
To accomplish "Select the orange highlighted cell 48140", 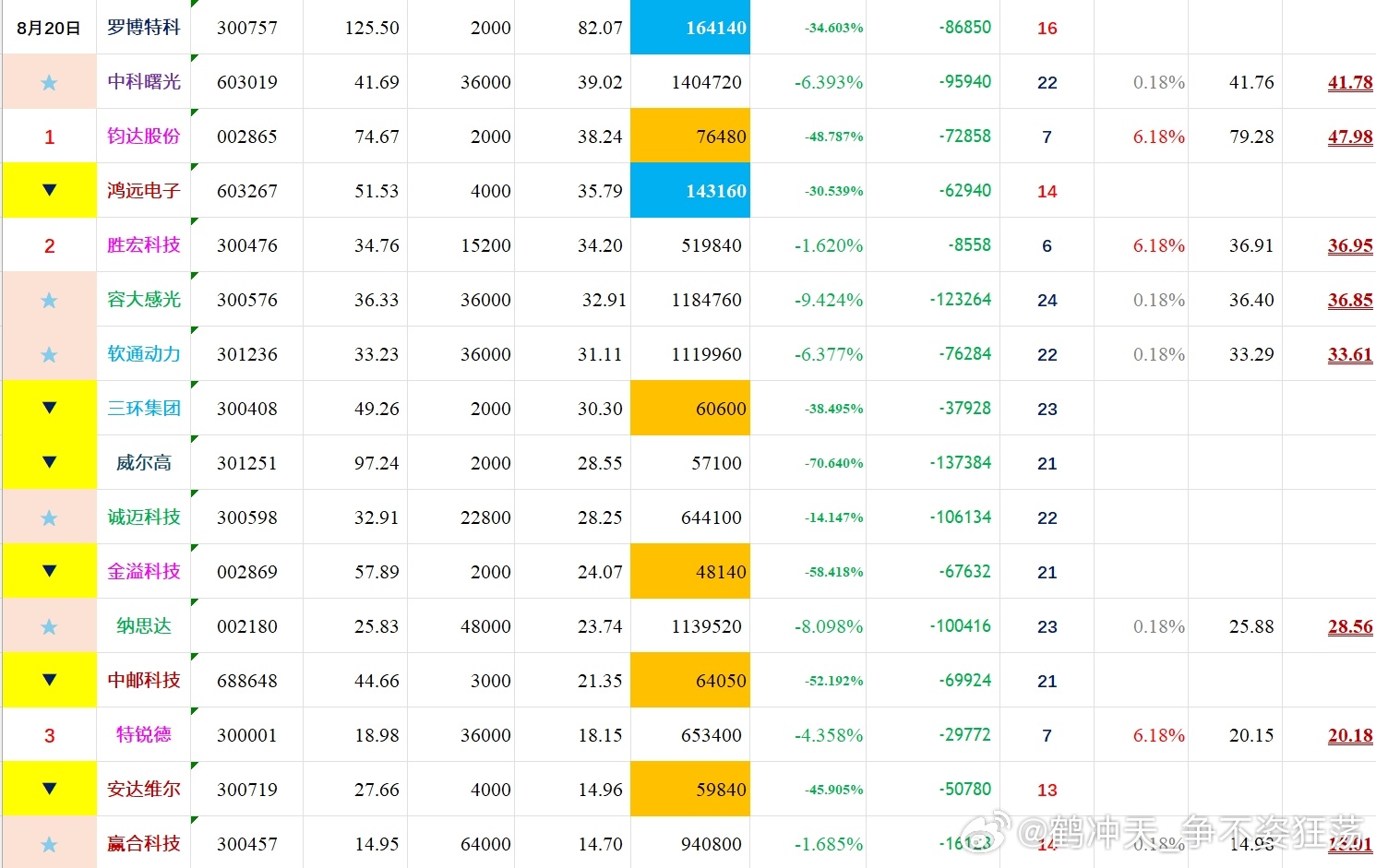I will click(x=690, y=572).
